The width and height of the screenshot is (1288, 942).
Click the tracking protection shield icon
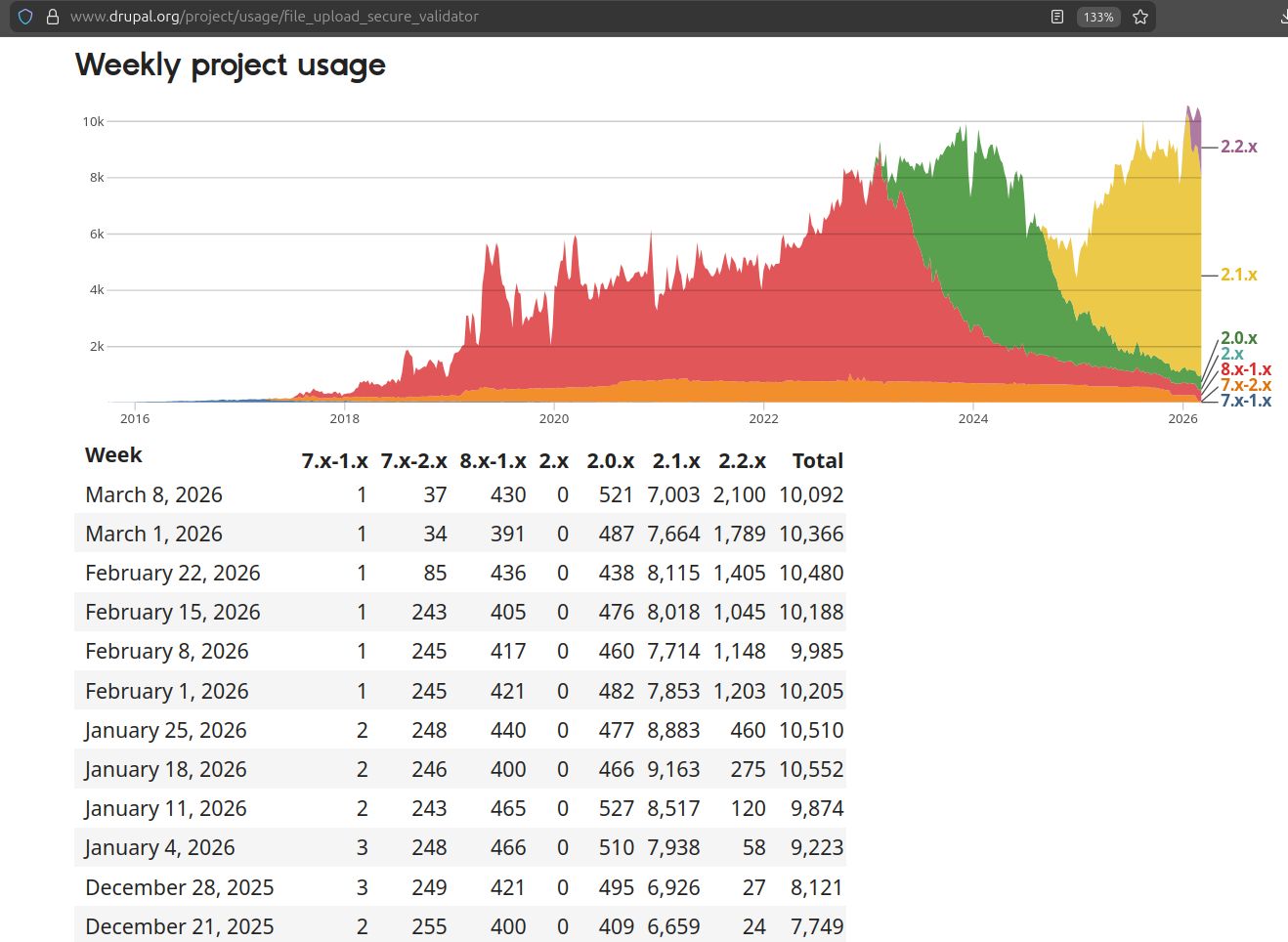pyautogui.click(x=23, y=16)
